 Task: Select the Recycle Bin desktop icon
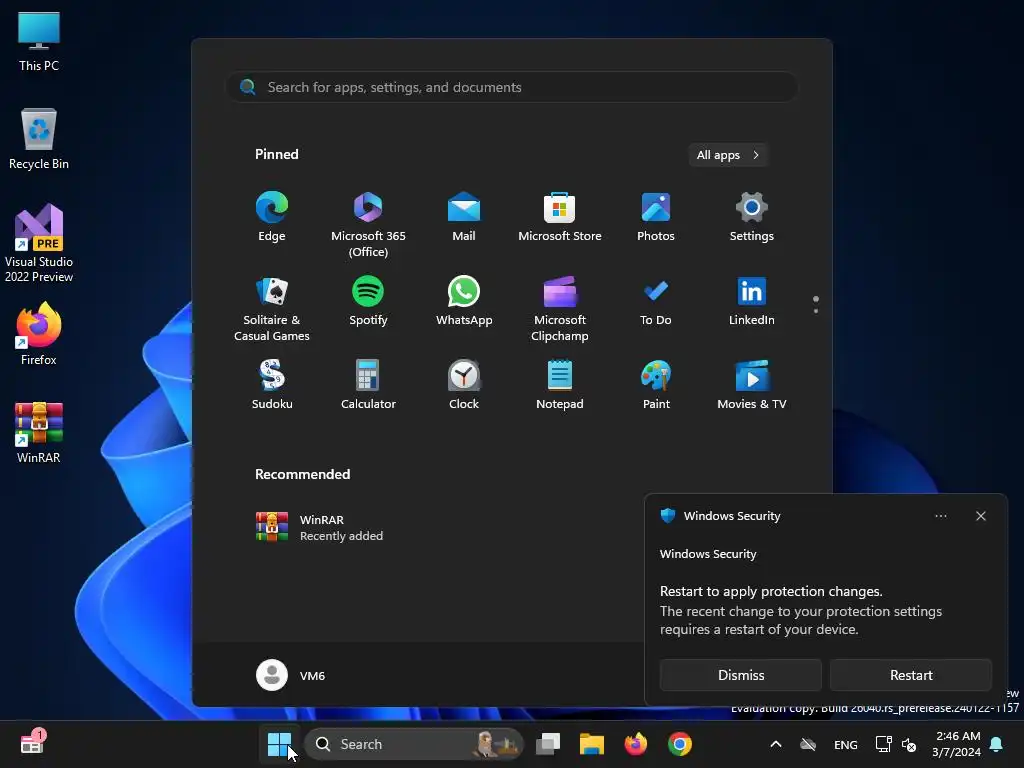point(39,138)
